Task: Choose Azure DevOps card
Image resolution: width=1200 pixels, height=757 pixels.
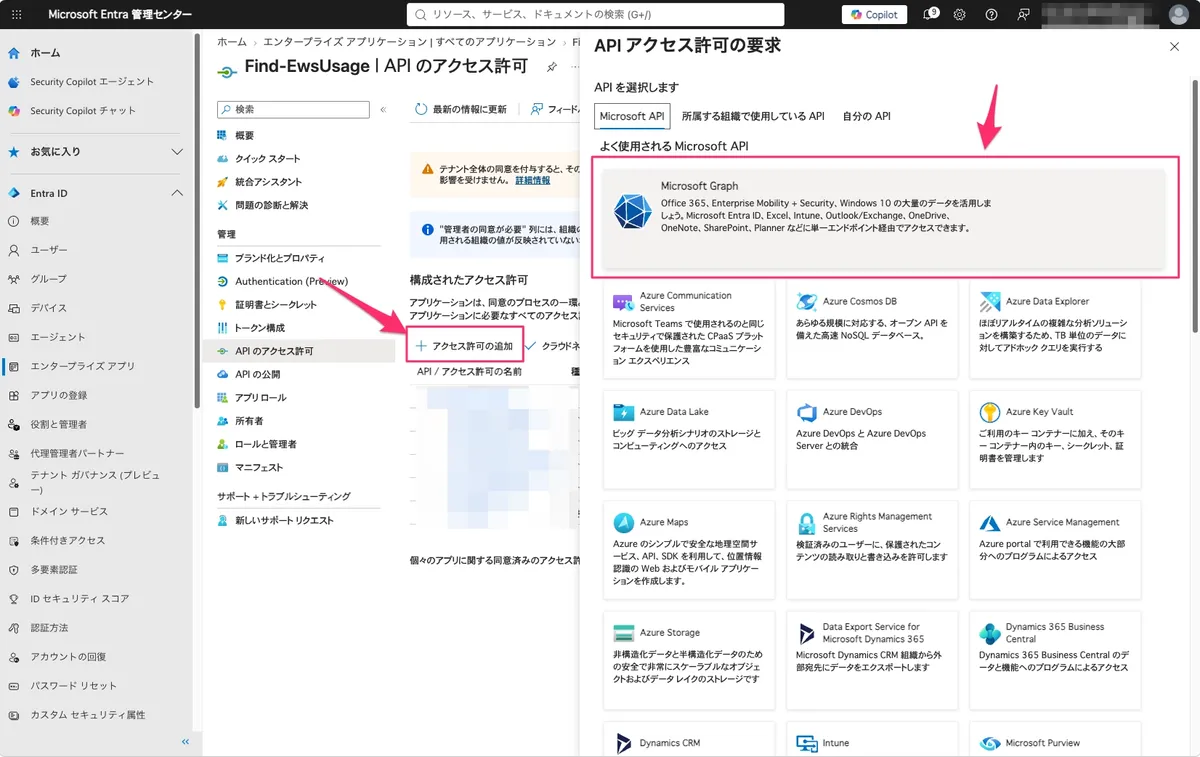Action: (x=872, y=439)
